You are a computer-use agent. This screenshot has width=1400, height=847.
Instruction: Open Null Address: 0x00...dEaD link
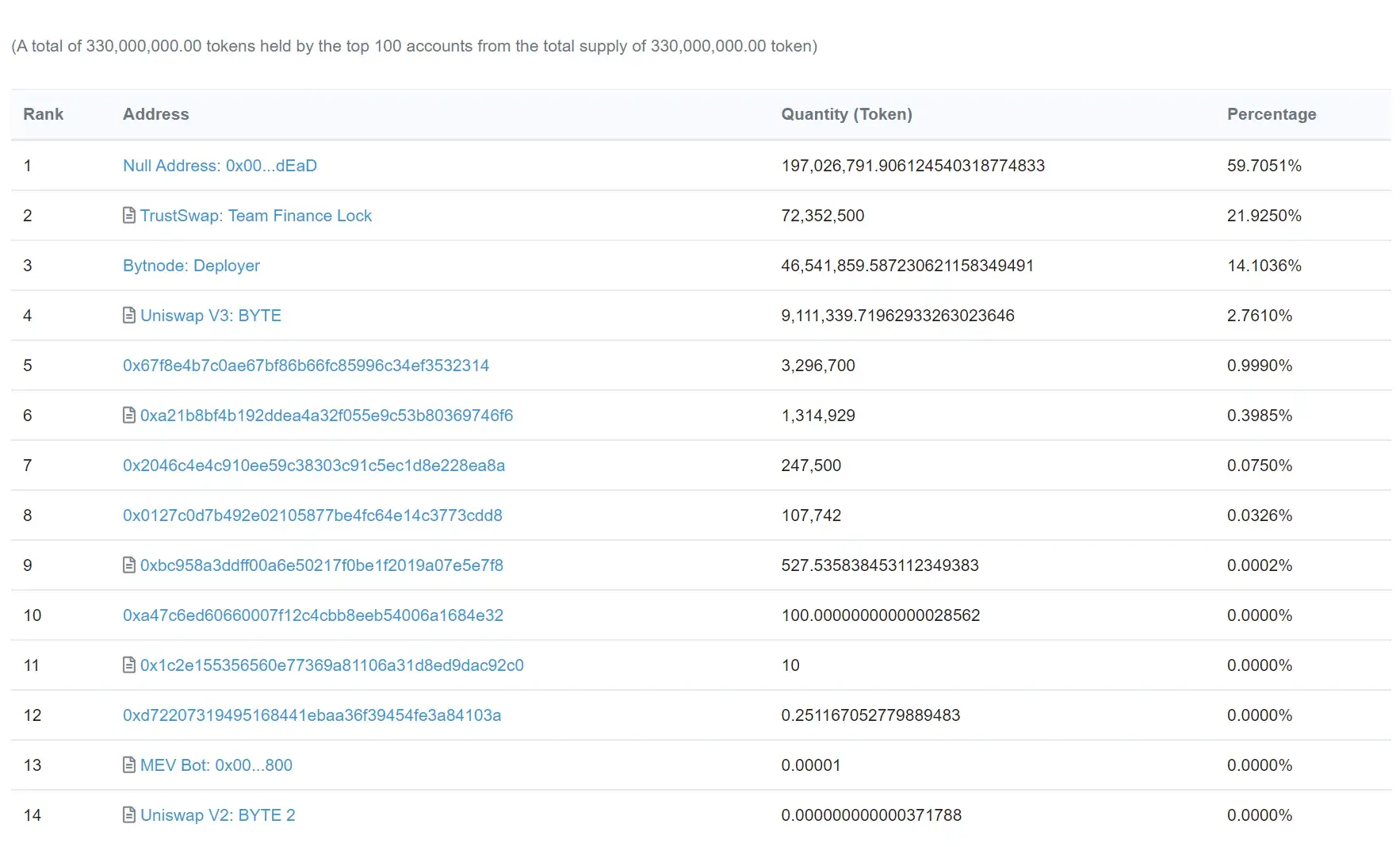(x=220, y=166)
